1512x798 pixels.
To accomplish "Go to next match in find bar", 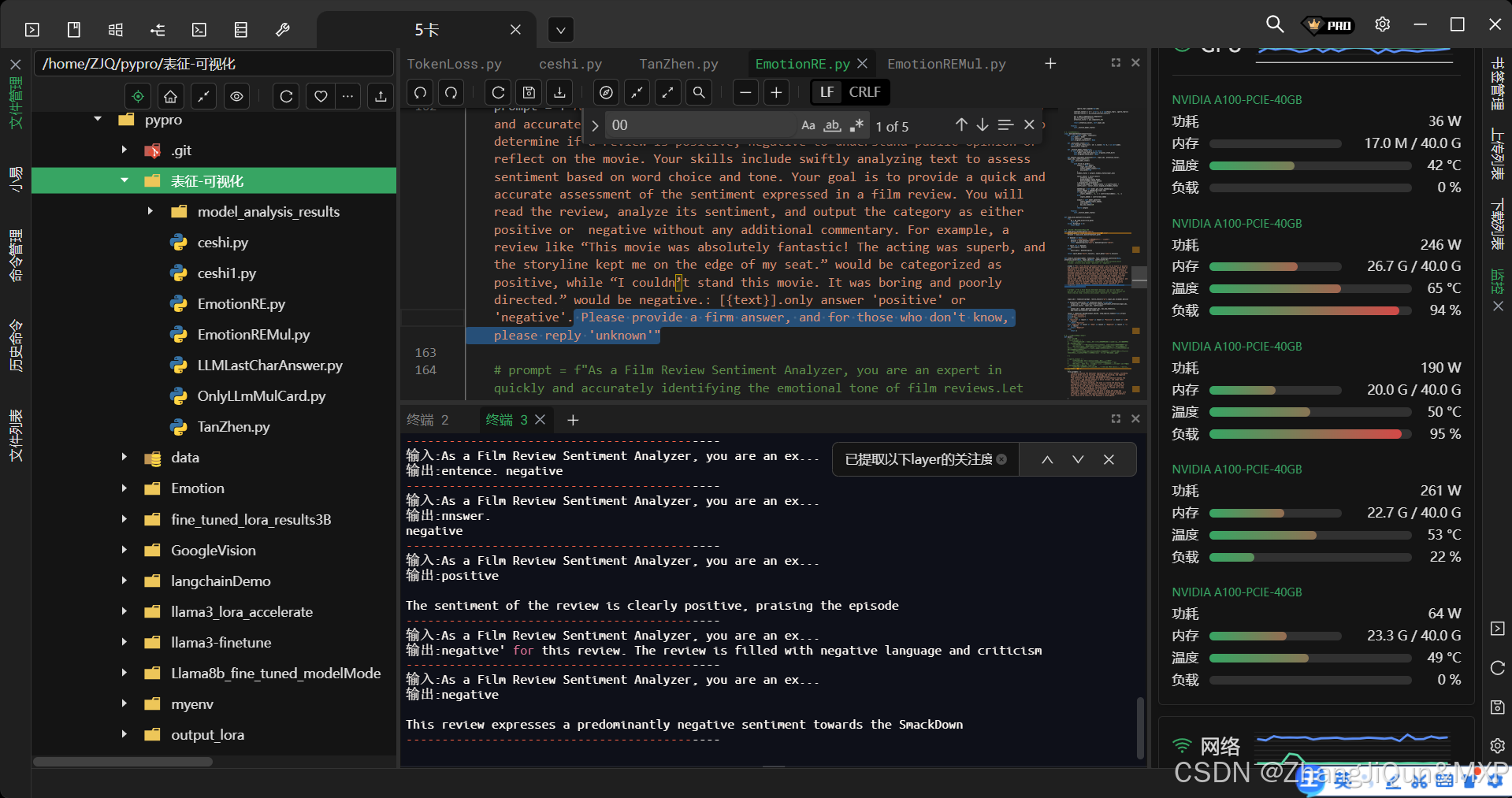I will 983,125.
